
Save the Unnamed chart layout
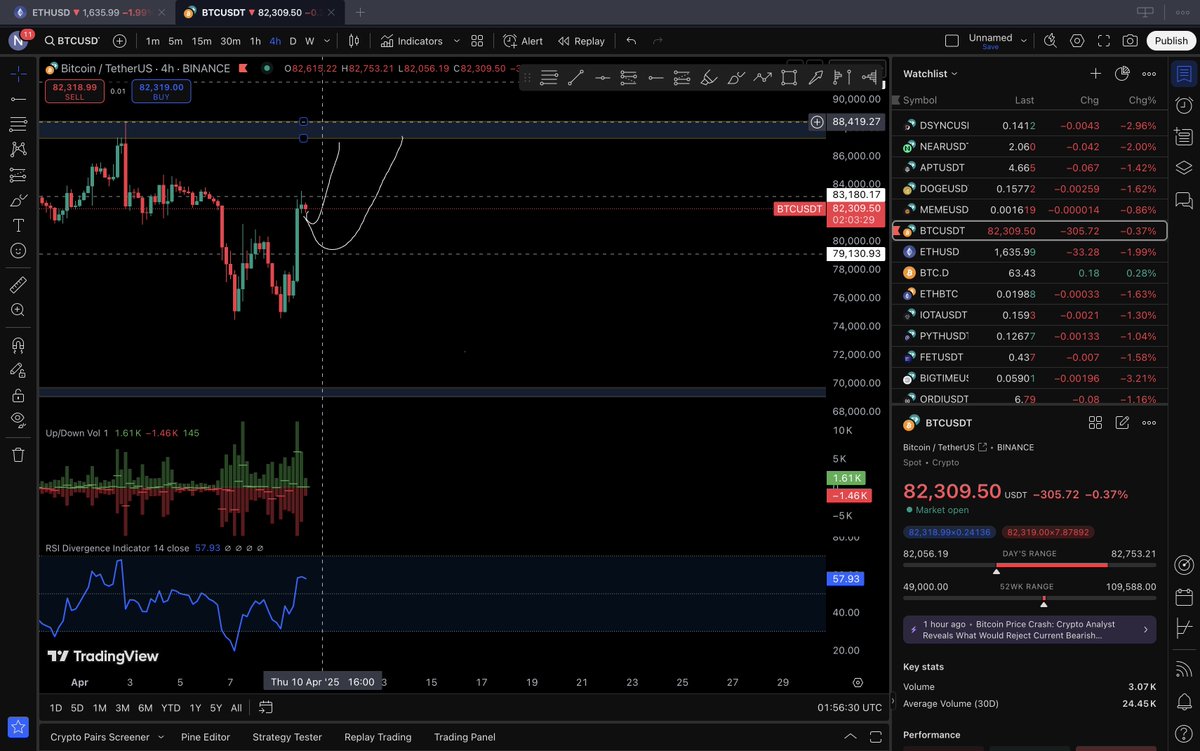[x=990, y=47]
